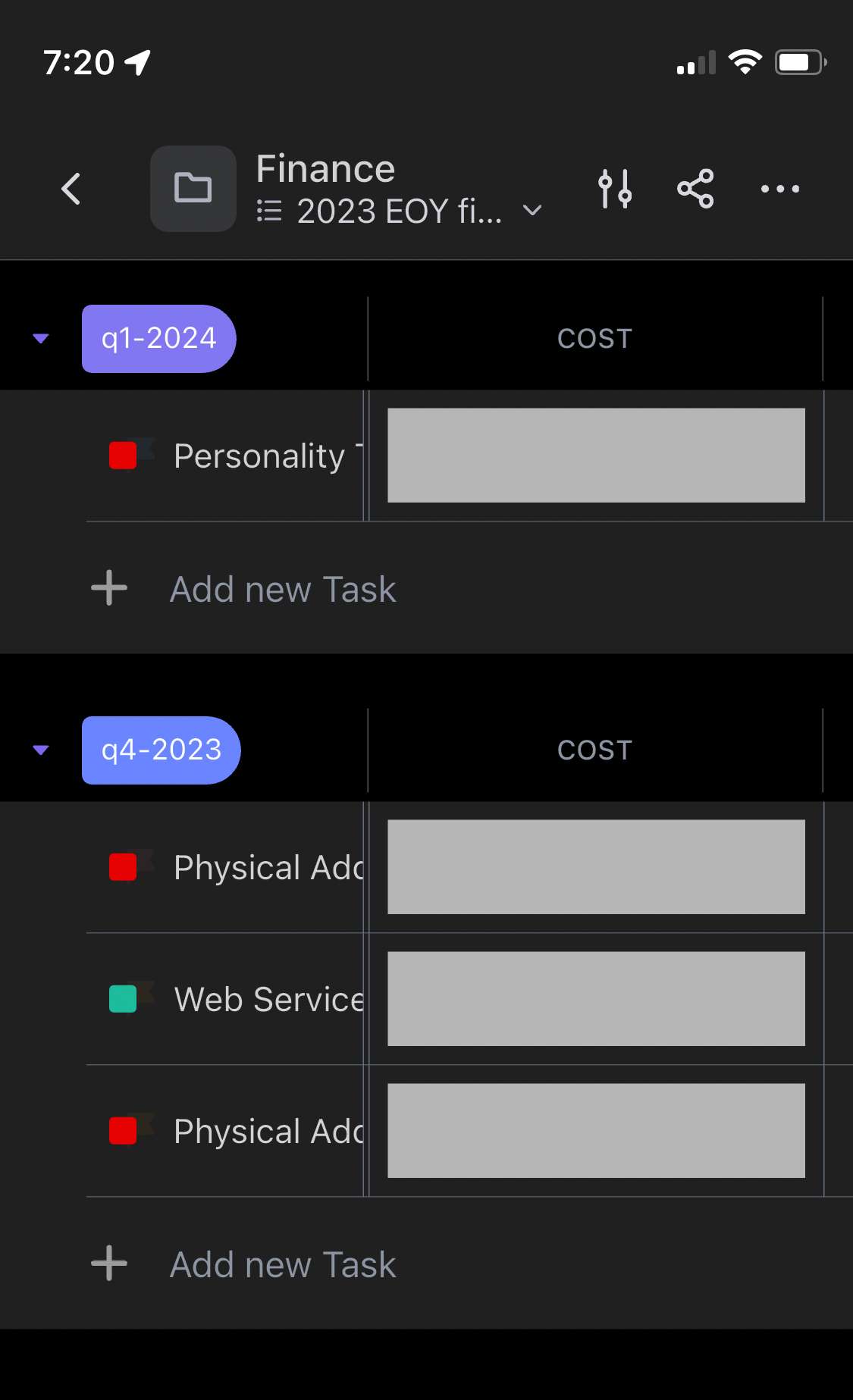853x1400 pixels.
Task: Open the Finance folder icon
Action: [x=193, y=189]
